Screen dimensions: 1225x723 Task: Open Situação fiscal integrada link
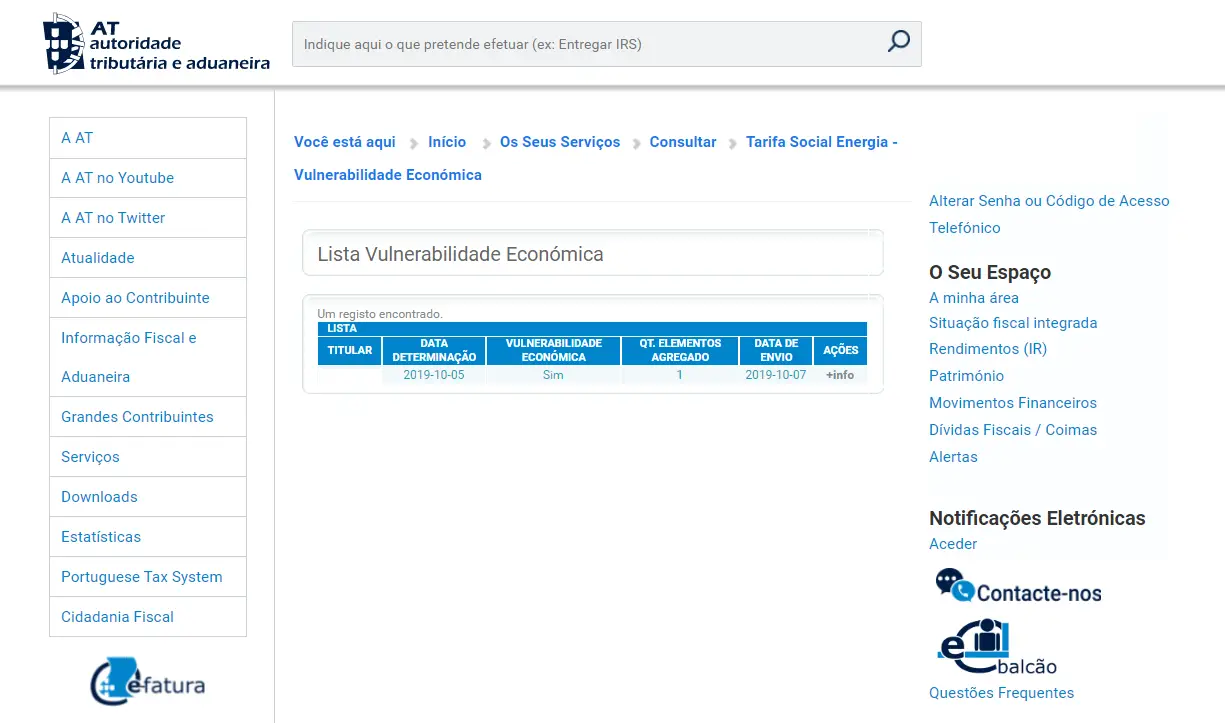click(1013, 323)
